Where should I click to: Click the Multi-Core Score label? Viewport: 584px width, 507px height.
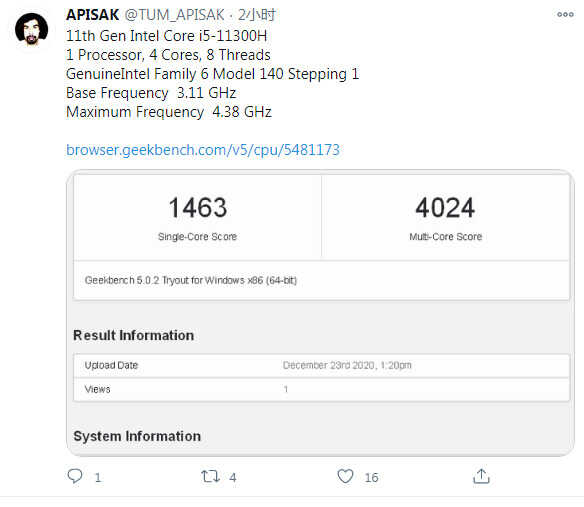tap(445, 237)
